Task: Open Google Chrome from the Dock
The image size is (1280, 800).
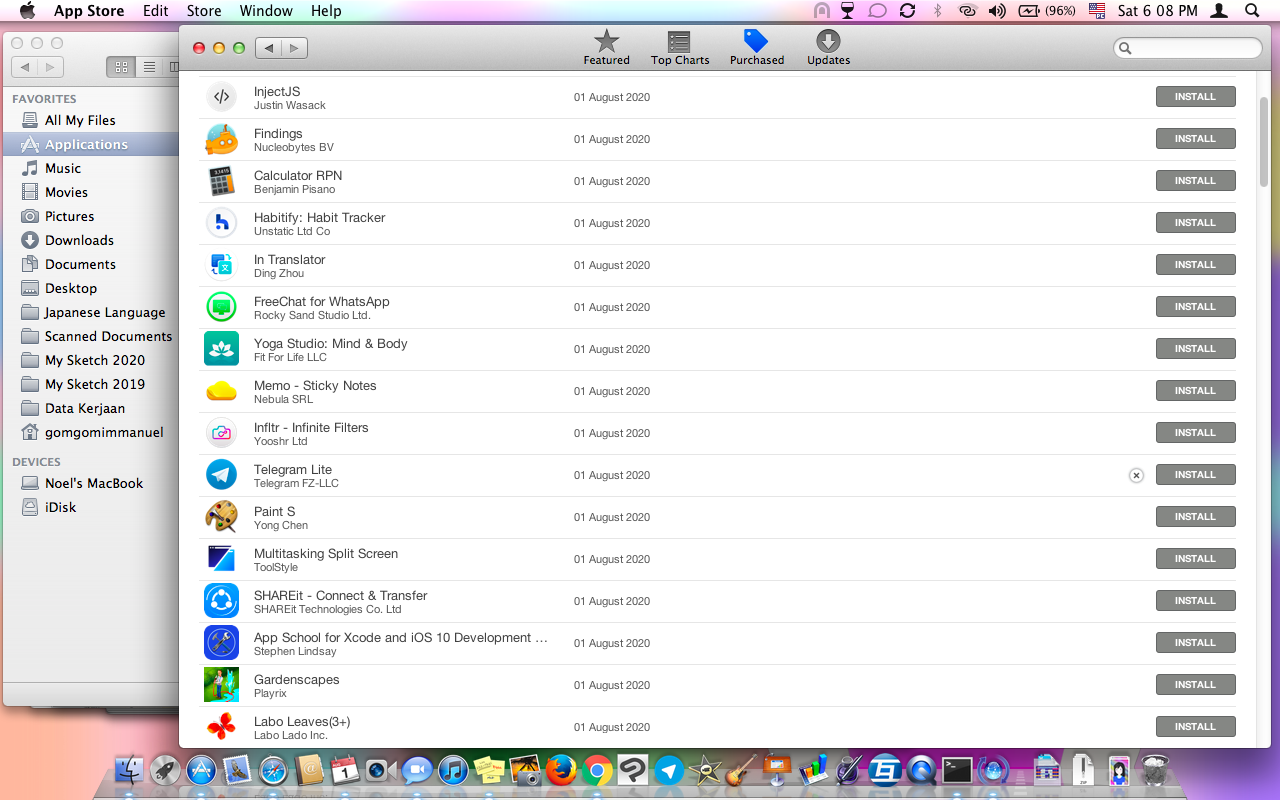Action: (597, 770)
